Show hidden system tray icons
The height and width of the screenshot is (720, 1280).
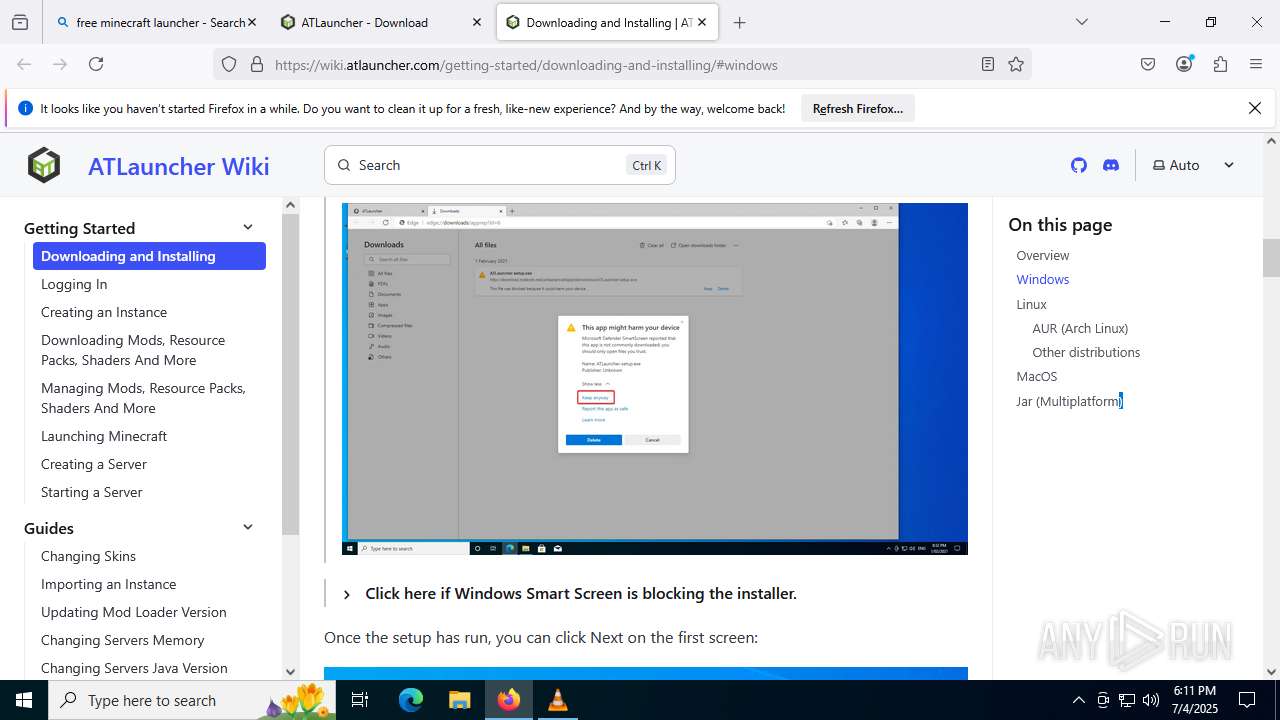click(1078, 700)
